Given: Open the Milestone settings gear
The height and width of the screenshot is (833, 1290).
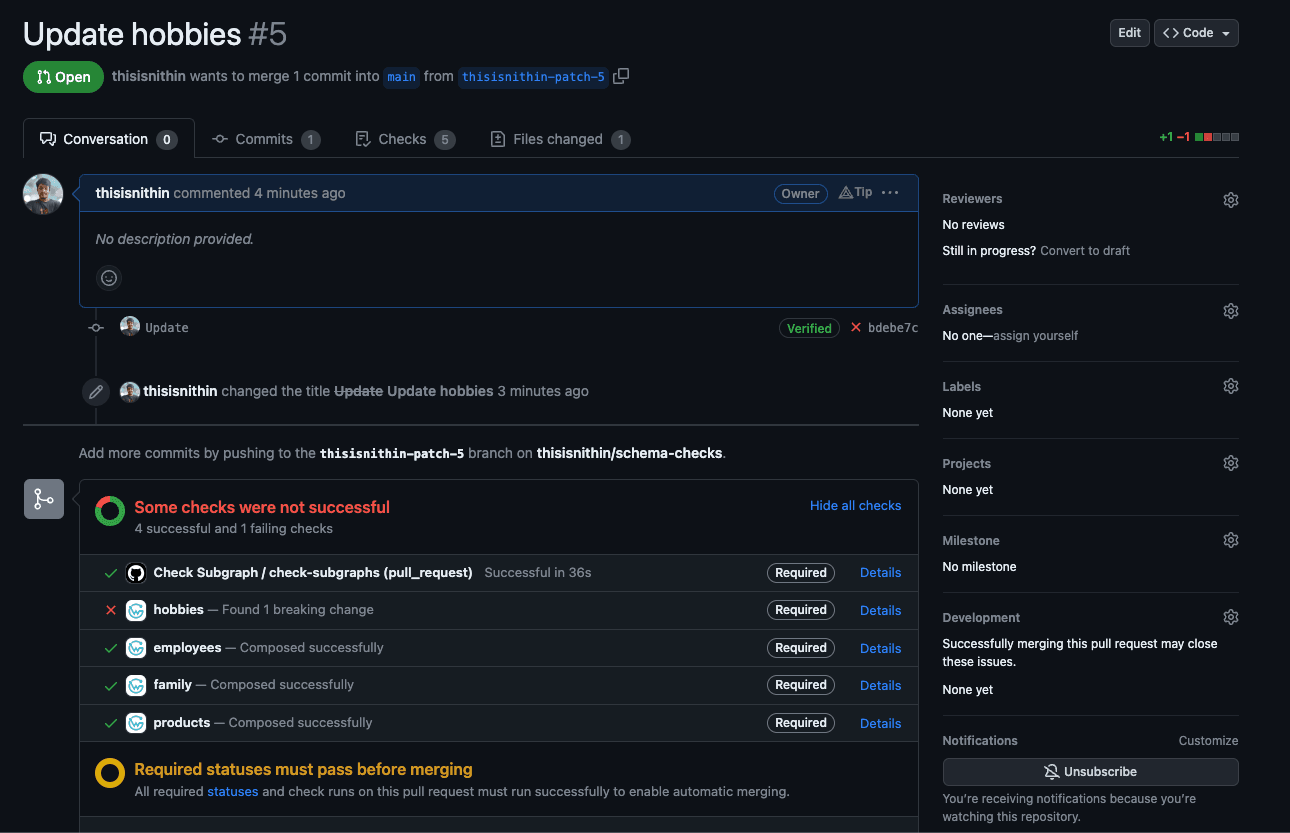Looking at the screenshot, I should (x=1231, y=539).
